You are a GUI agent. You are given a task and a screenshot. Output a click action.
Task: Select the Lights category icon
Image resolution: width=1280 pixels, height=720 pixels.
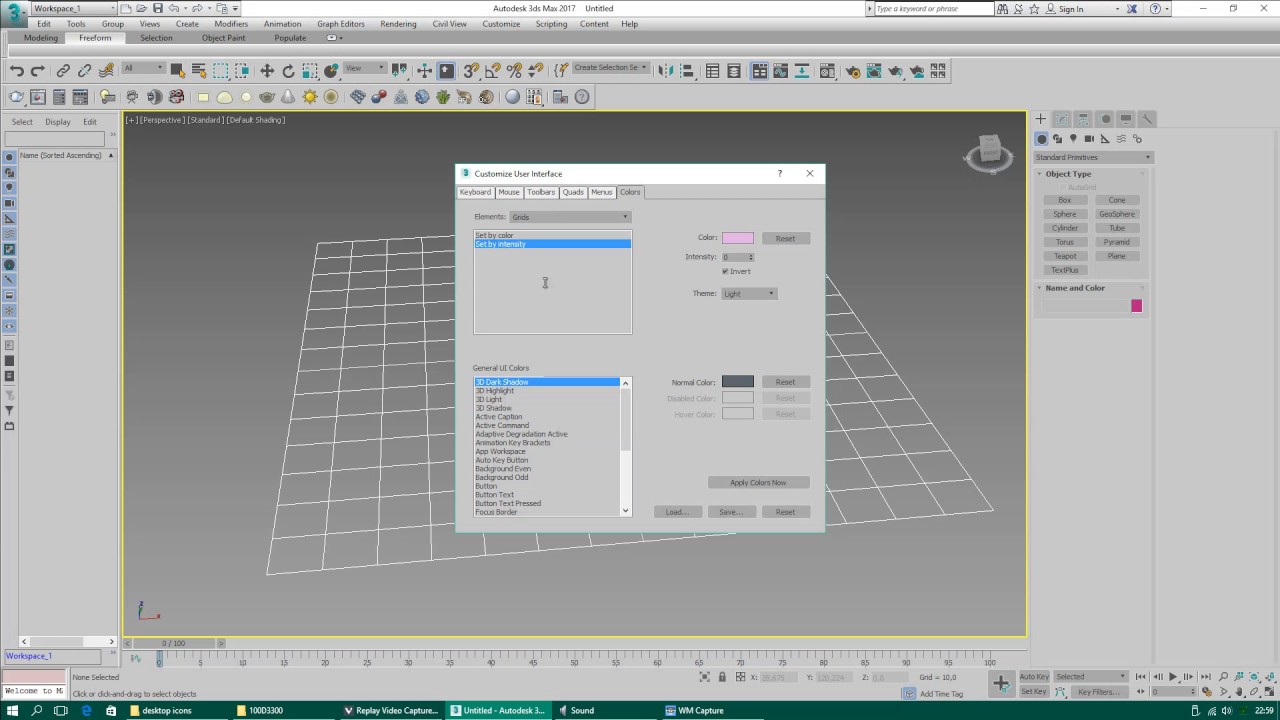click(1073, 139)
